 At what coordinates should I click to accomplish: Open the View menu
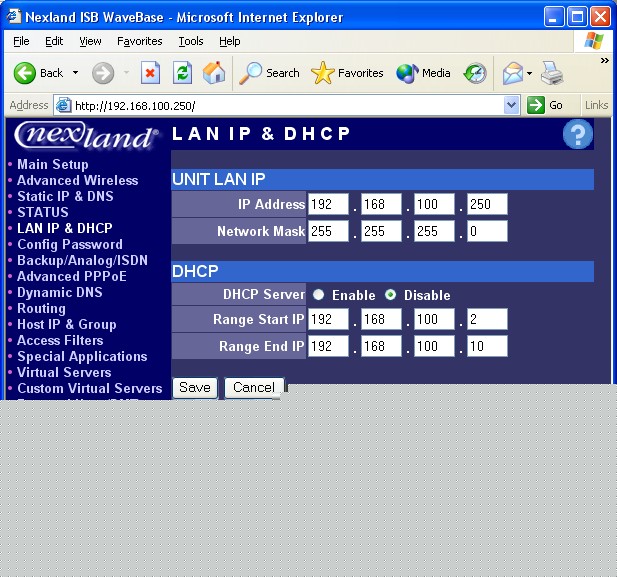(90, 41)
